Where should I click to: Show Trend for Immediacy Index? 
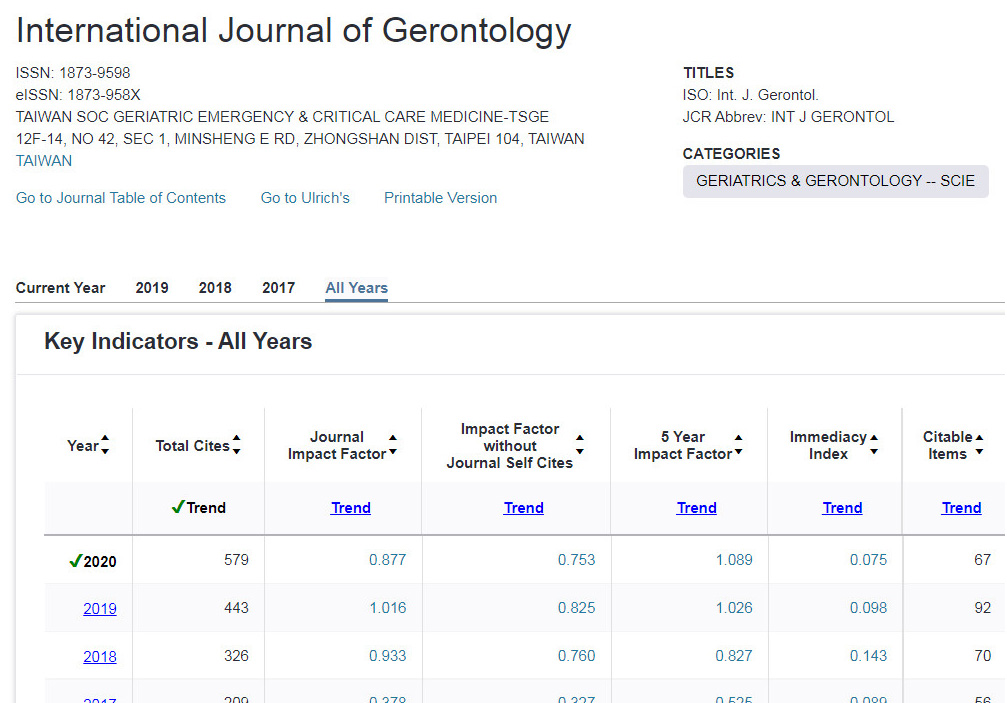coord(842,508)
